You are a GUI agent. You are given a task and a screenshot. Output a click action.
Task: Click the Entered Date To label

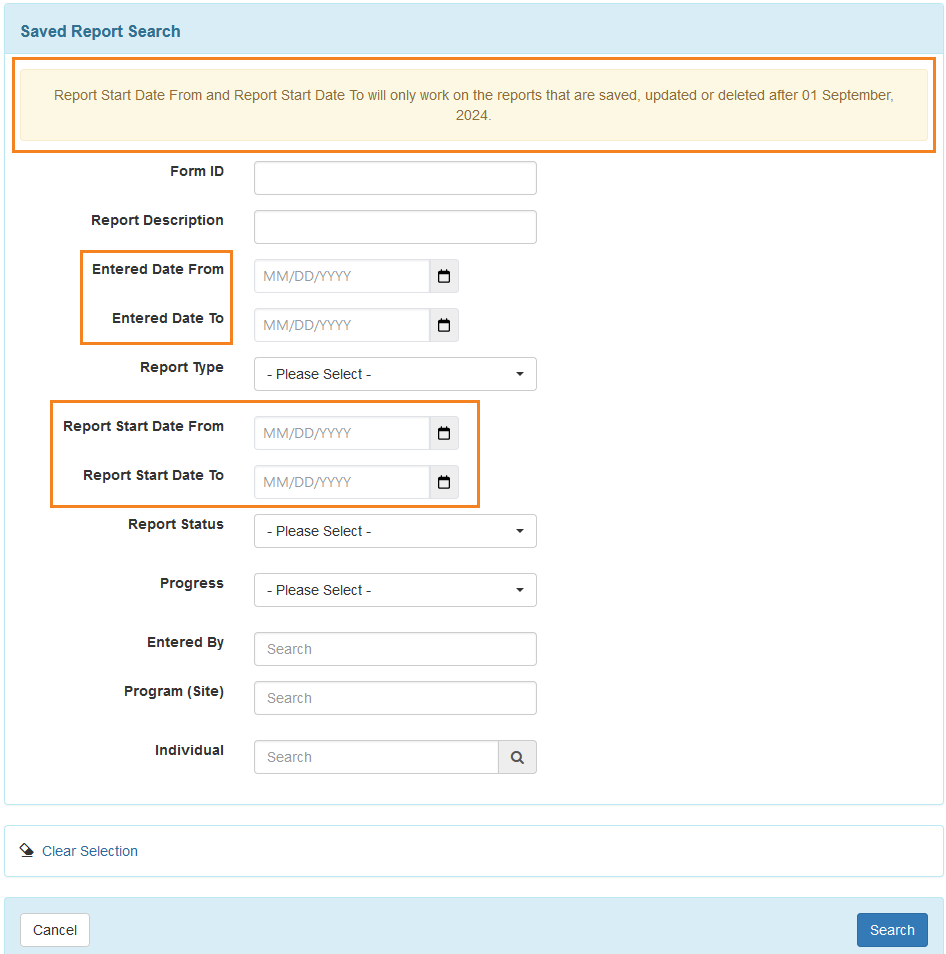click(168, 318)
